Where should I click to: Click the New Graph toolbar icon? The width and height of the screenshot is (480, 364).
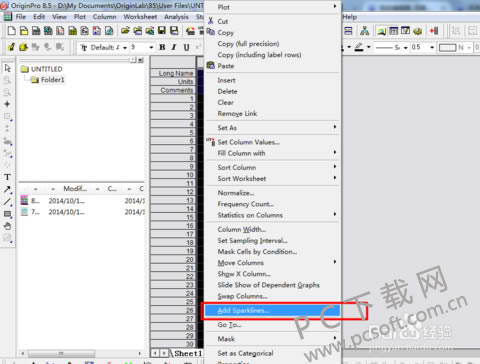click(x=60, y=31)
